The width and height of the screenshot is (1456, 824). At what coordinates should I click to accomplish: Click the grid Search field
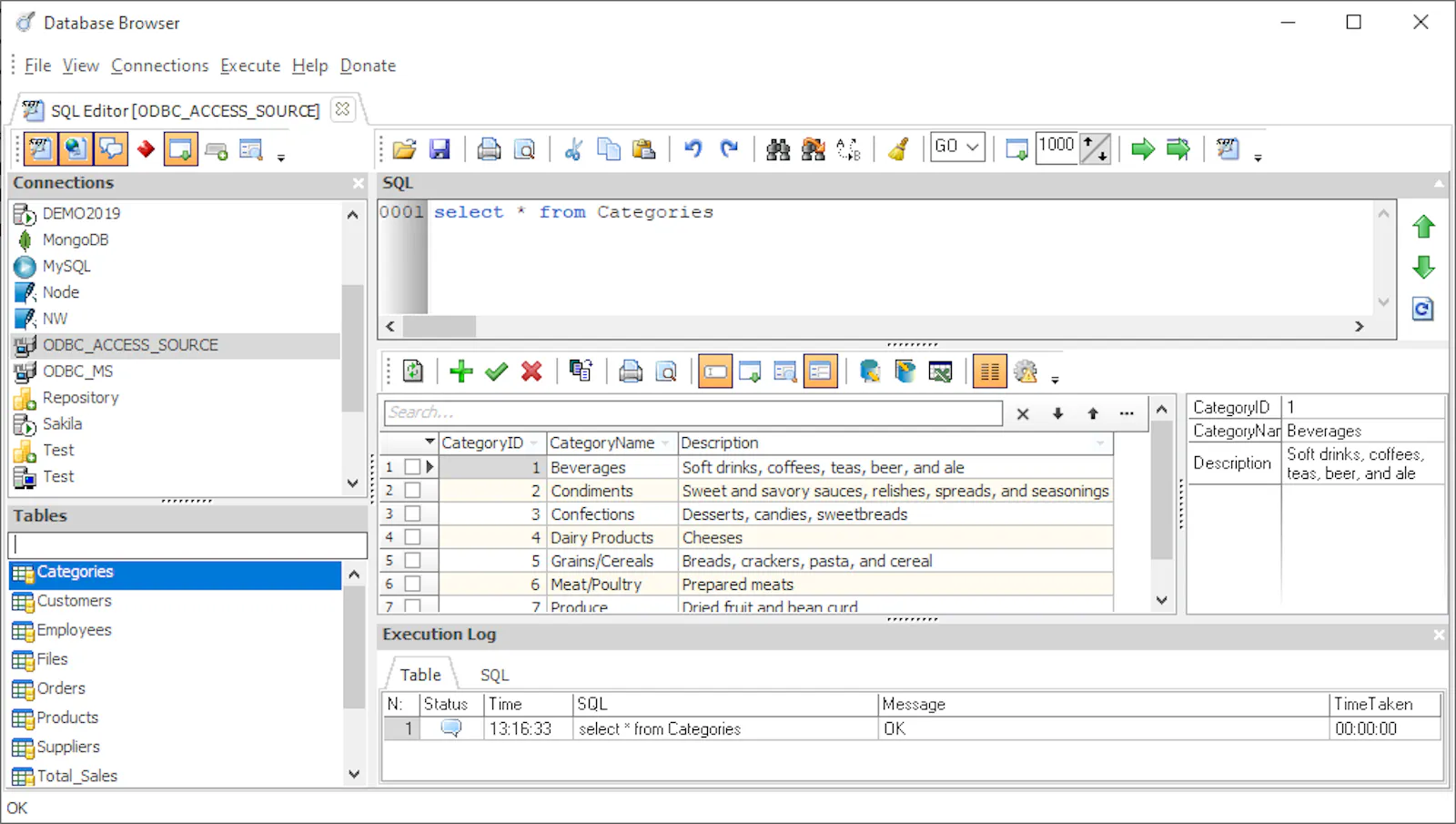click(x=693, y=412)
